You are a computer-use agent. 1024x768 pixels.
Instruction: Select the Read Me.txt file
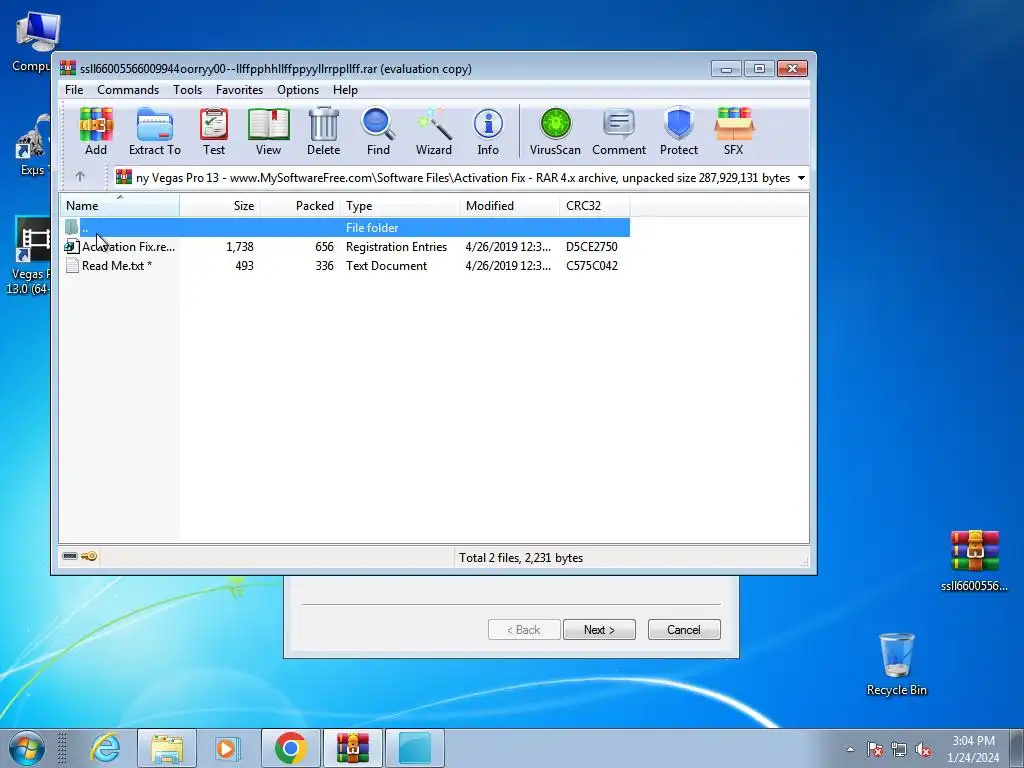click(x=345, y=265)
